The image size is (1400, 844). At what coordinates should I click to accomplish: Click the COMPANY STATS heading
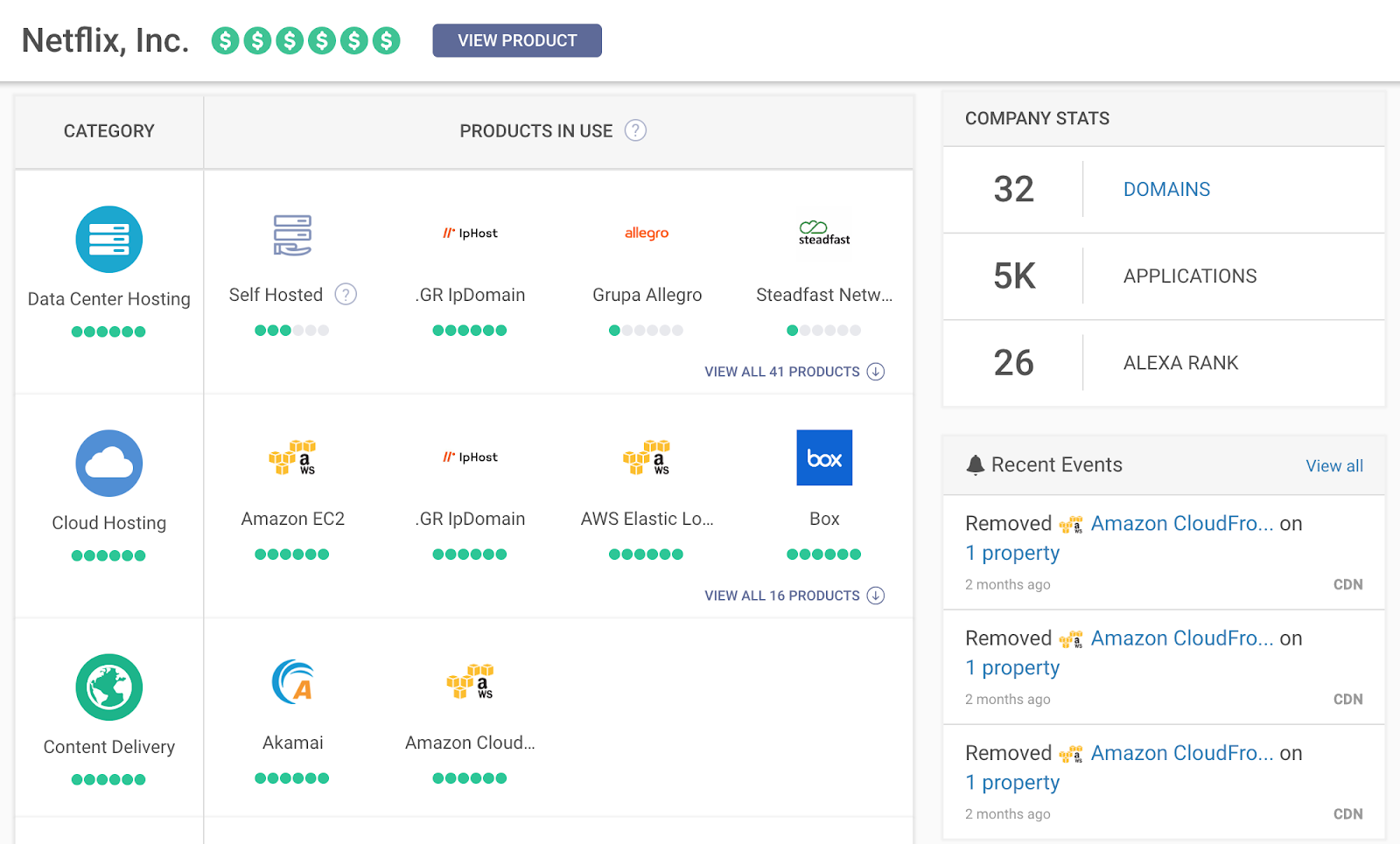pyautogui.click(x=1037, y=118)
